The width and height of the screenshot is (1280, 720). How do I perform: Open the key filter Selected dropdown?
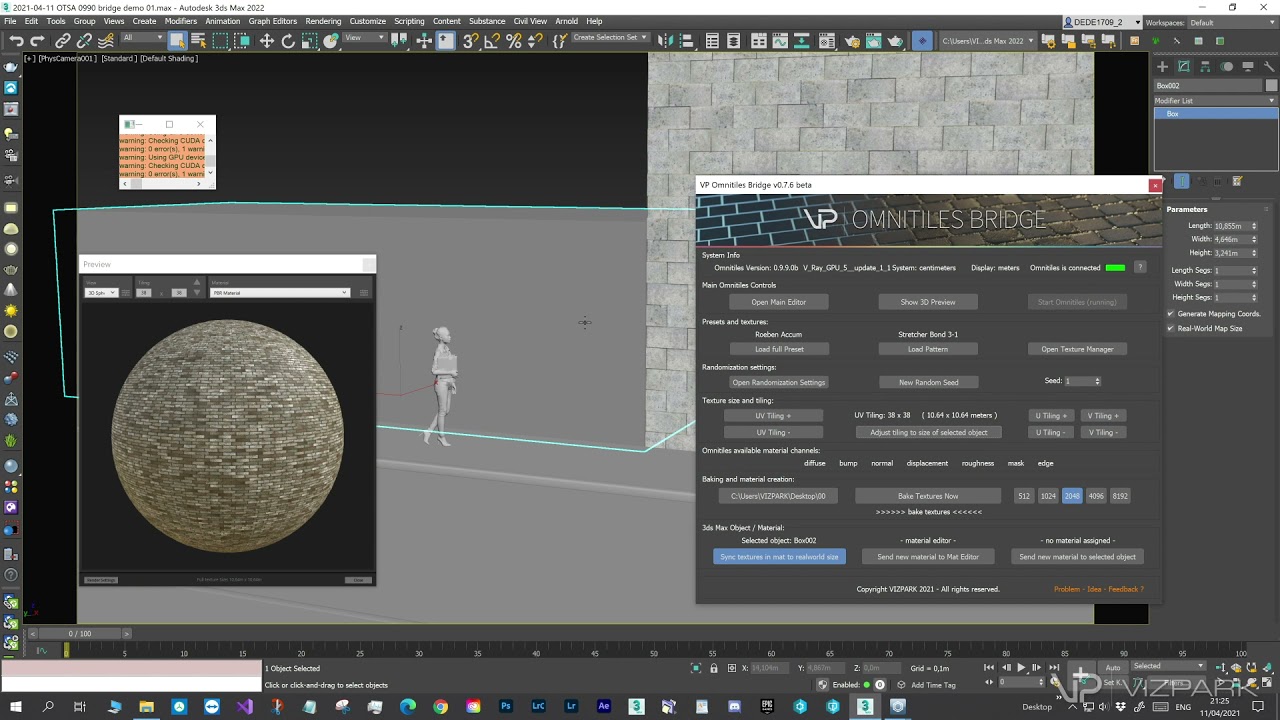coord(1168,666)
